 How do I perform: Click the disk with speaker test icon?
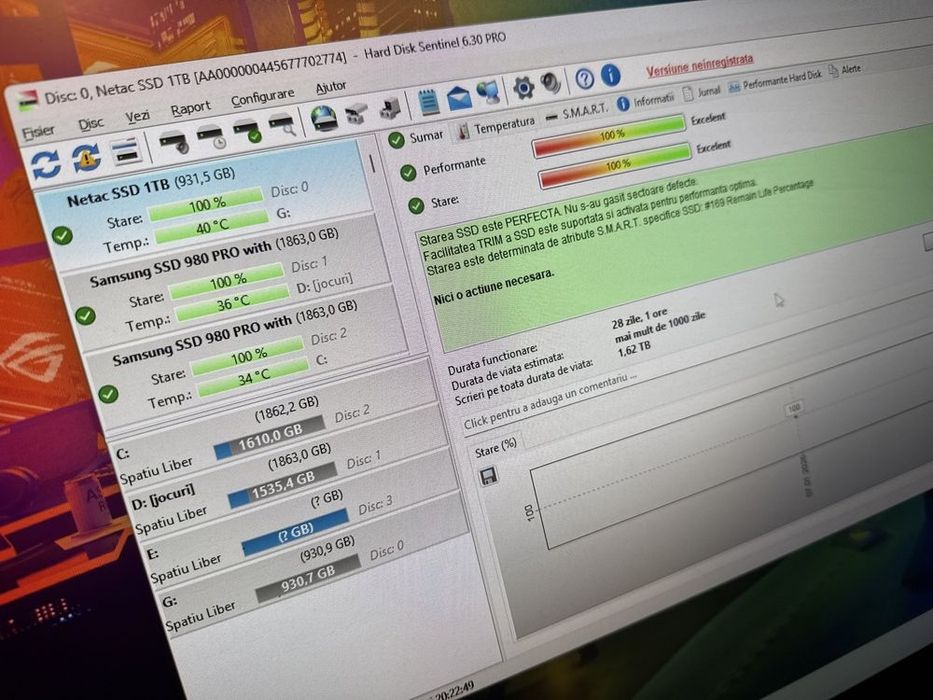coord(174,143)
